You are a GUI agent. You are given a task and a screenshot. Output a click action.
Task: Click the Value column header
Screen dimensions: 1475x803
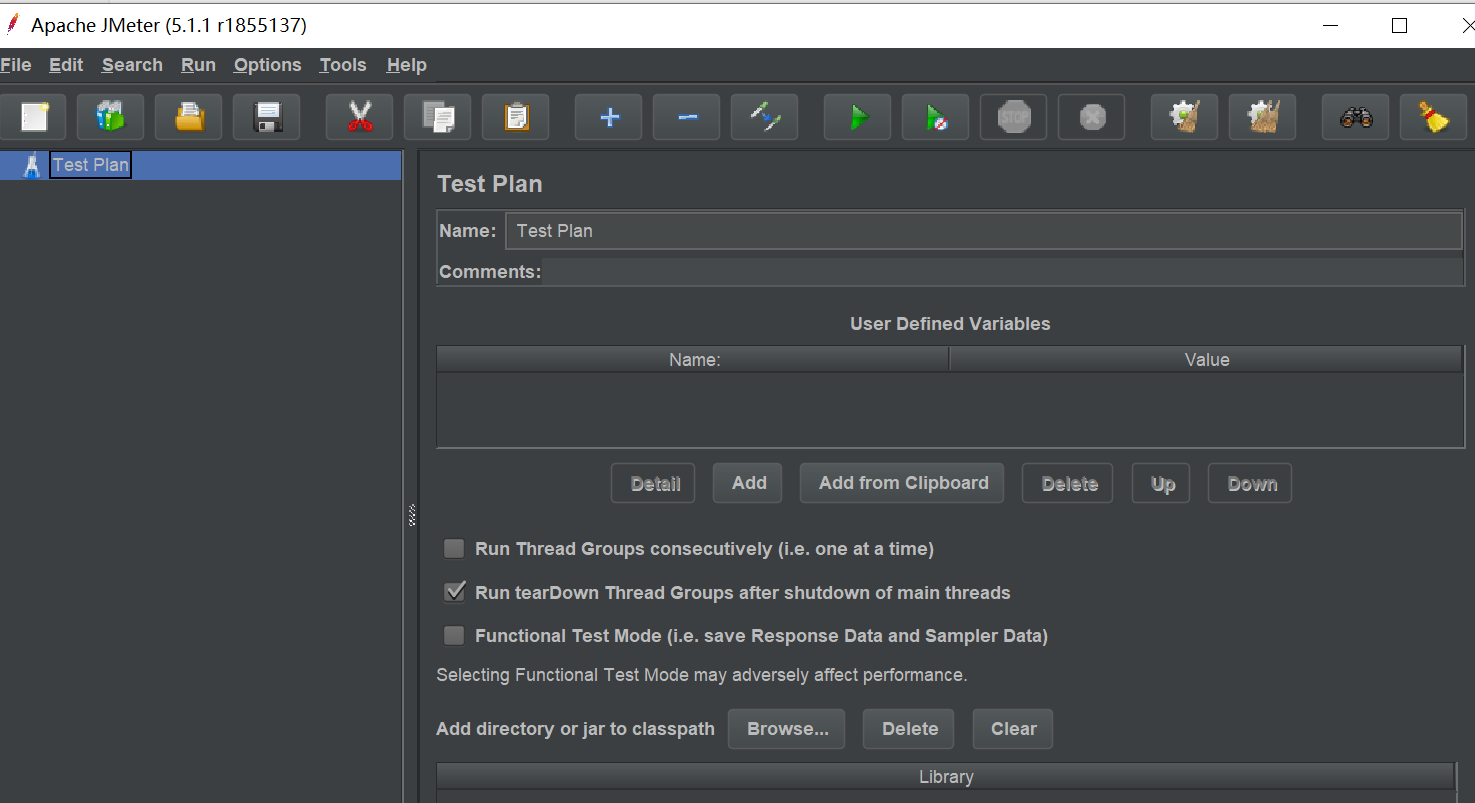coord(1206,360)
